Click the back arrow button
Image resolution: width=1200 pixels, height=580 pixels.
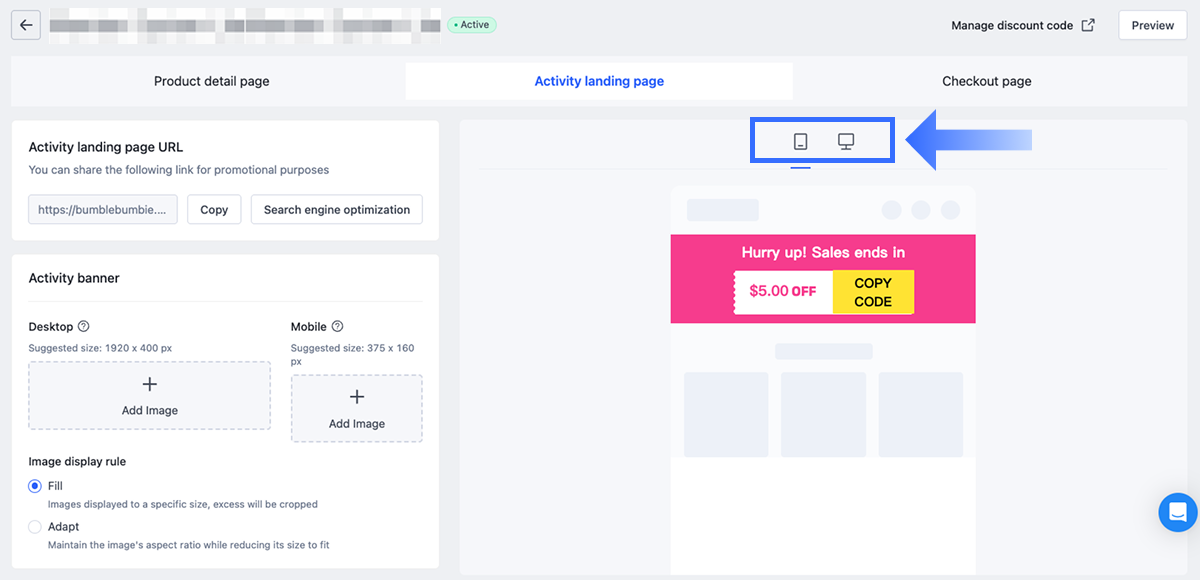pyautogui.click(x=26, y=25)
